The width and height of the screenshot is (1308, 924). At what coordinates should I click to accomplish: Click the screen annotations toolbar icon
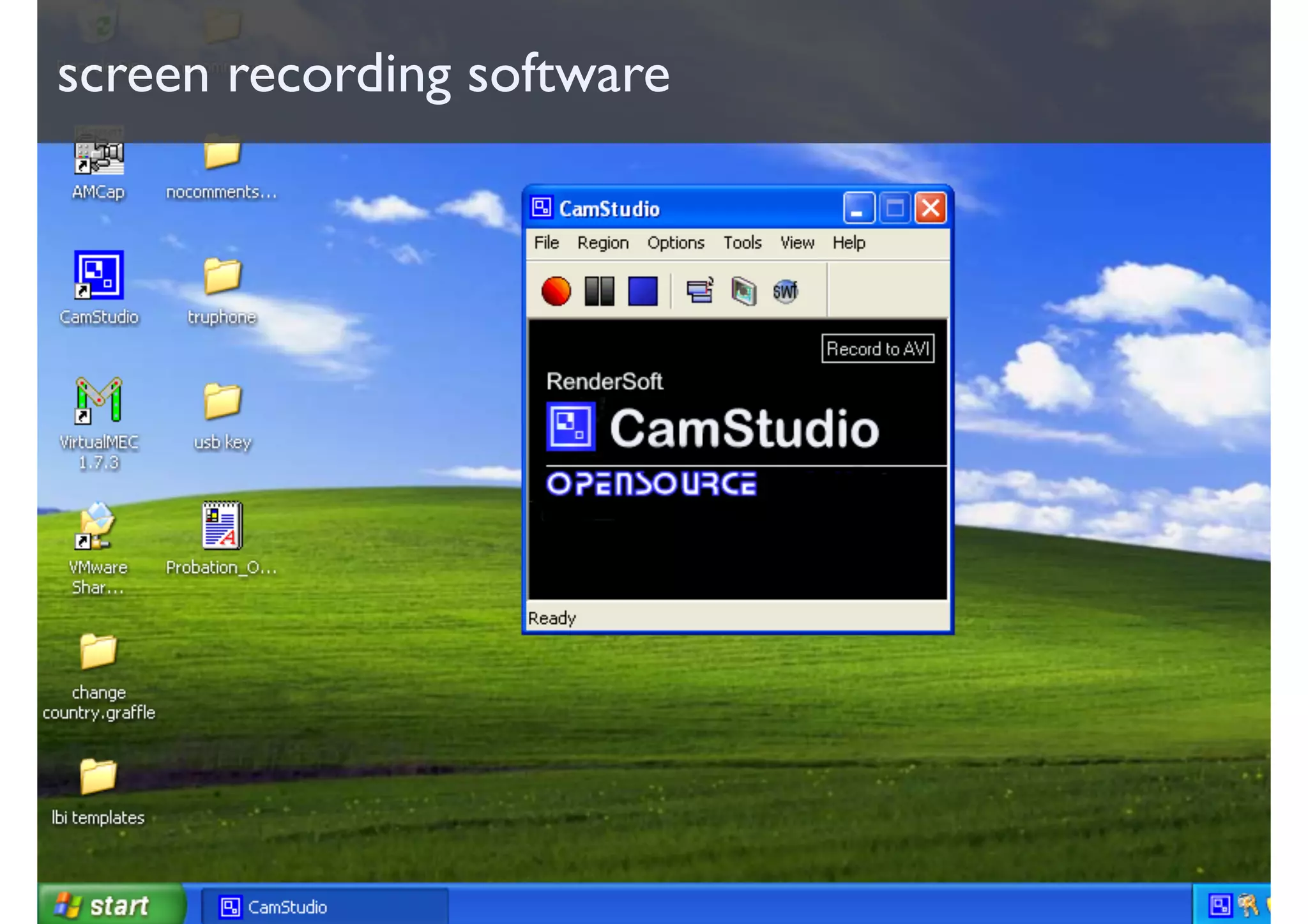pyautogui.click(x=743, y=292)
